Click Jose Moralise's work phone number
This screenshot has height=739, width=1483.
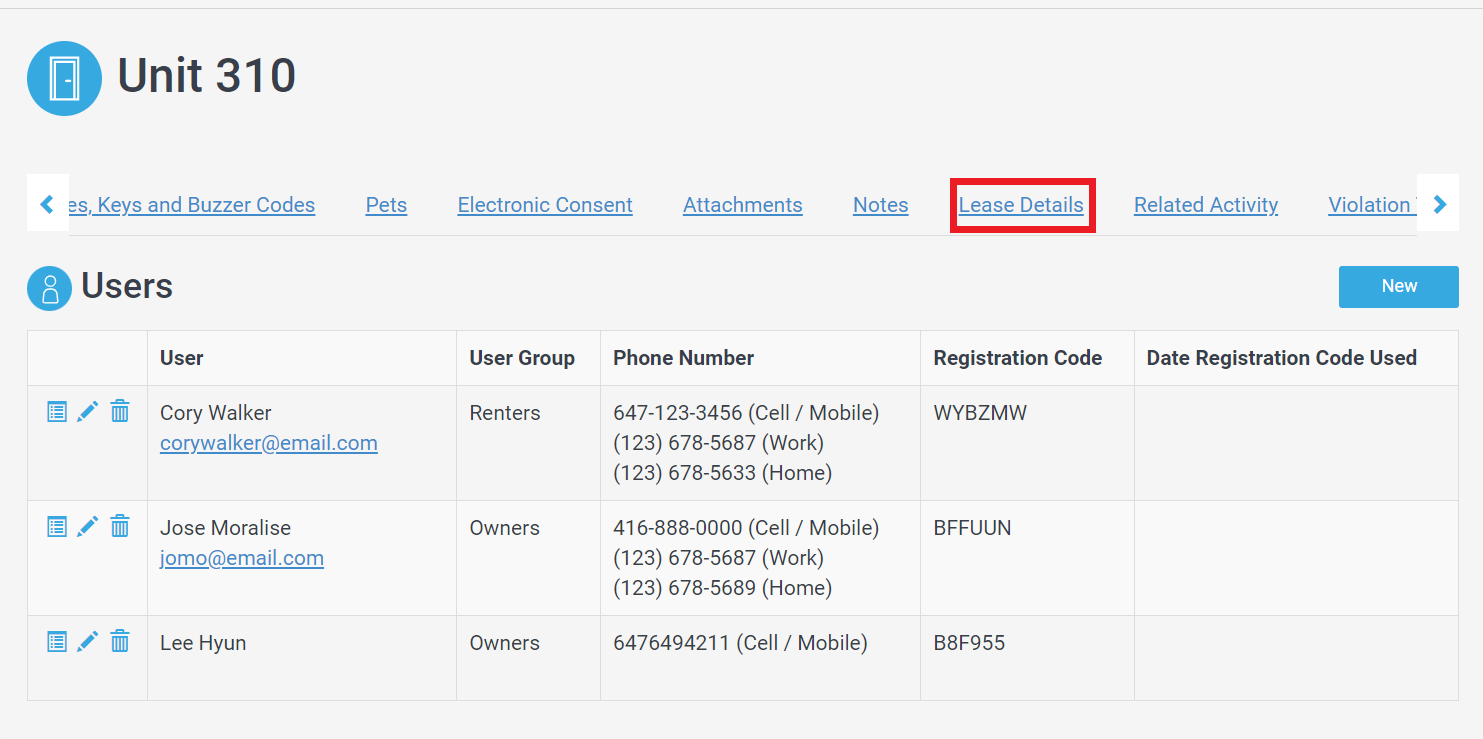tap(719, 558)
